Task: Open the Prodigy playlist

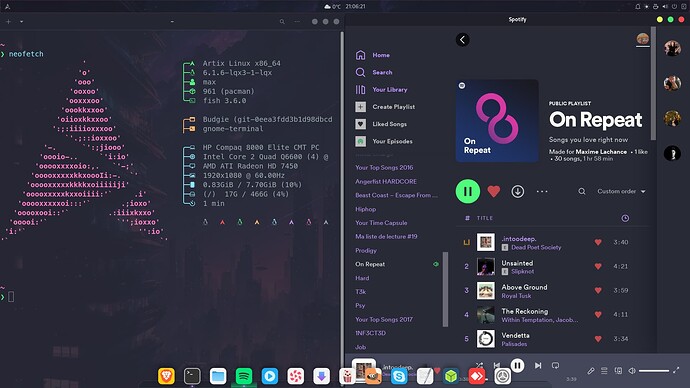Action: click(366, 250)
